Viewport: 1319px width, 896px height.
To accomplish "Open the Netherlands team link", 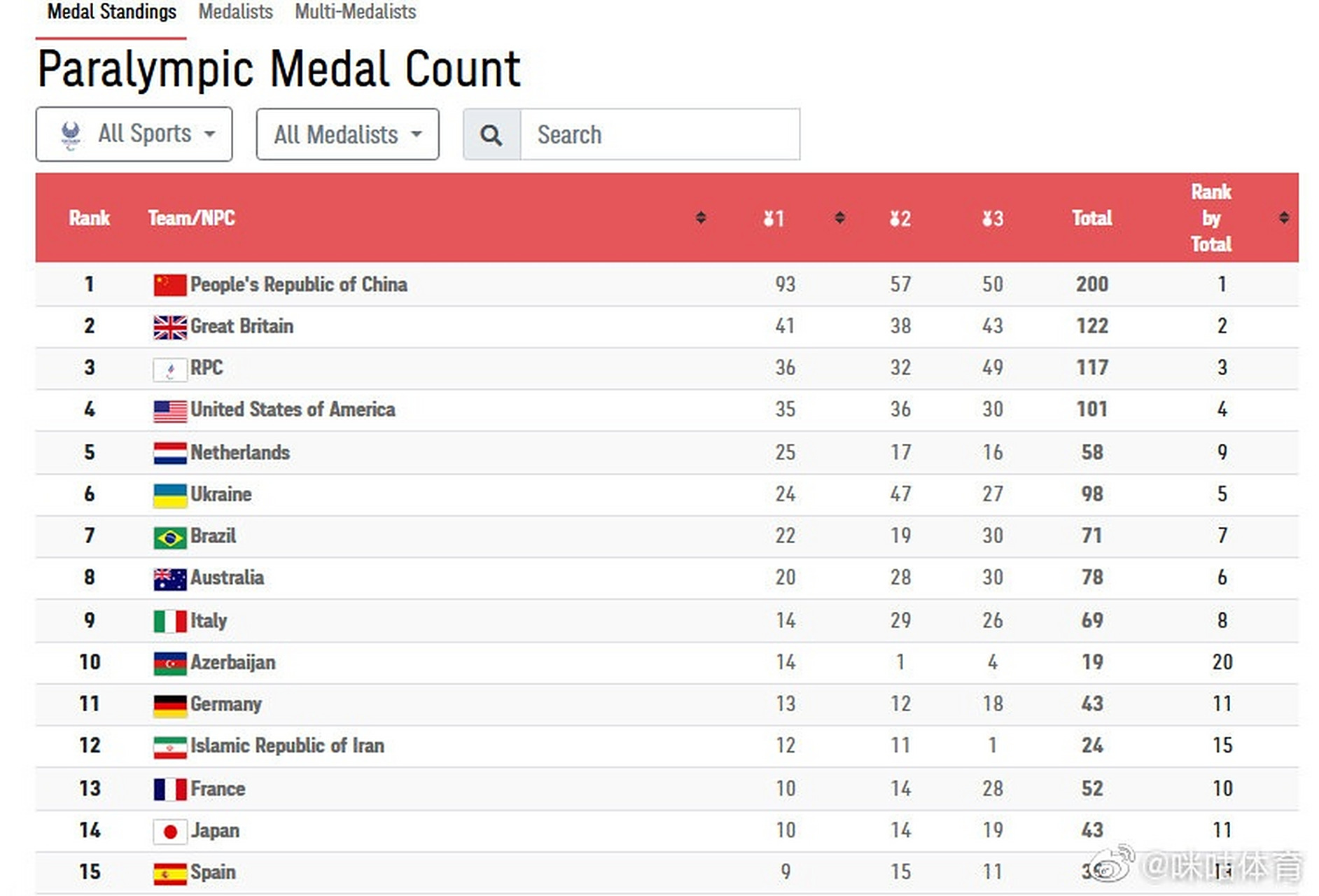I will coord(239,453).
